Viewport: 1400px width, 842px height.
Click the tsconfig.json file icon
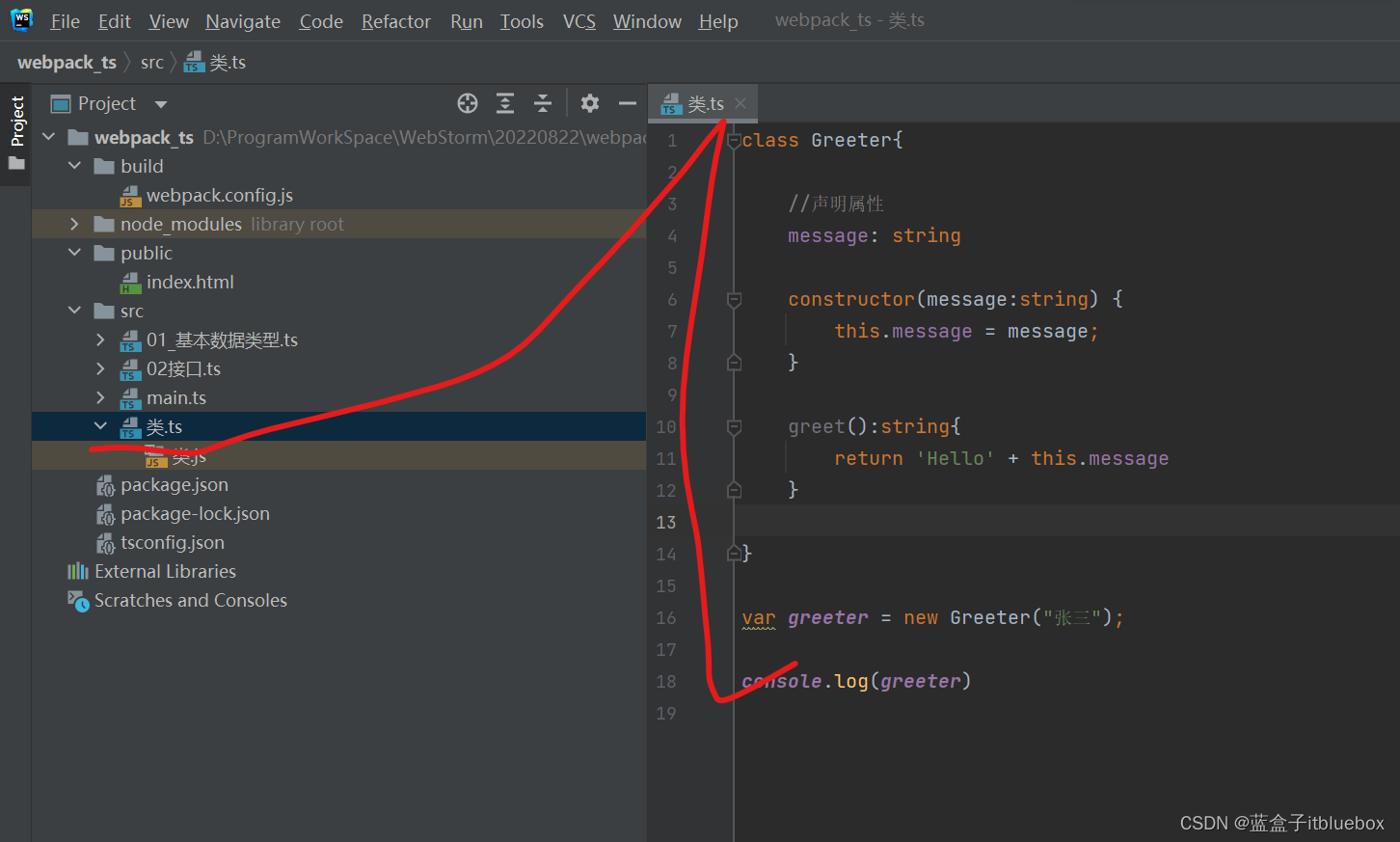click(105, 543)
